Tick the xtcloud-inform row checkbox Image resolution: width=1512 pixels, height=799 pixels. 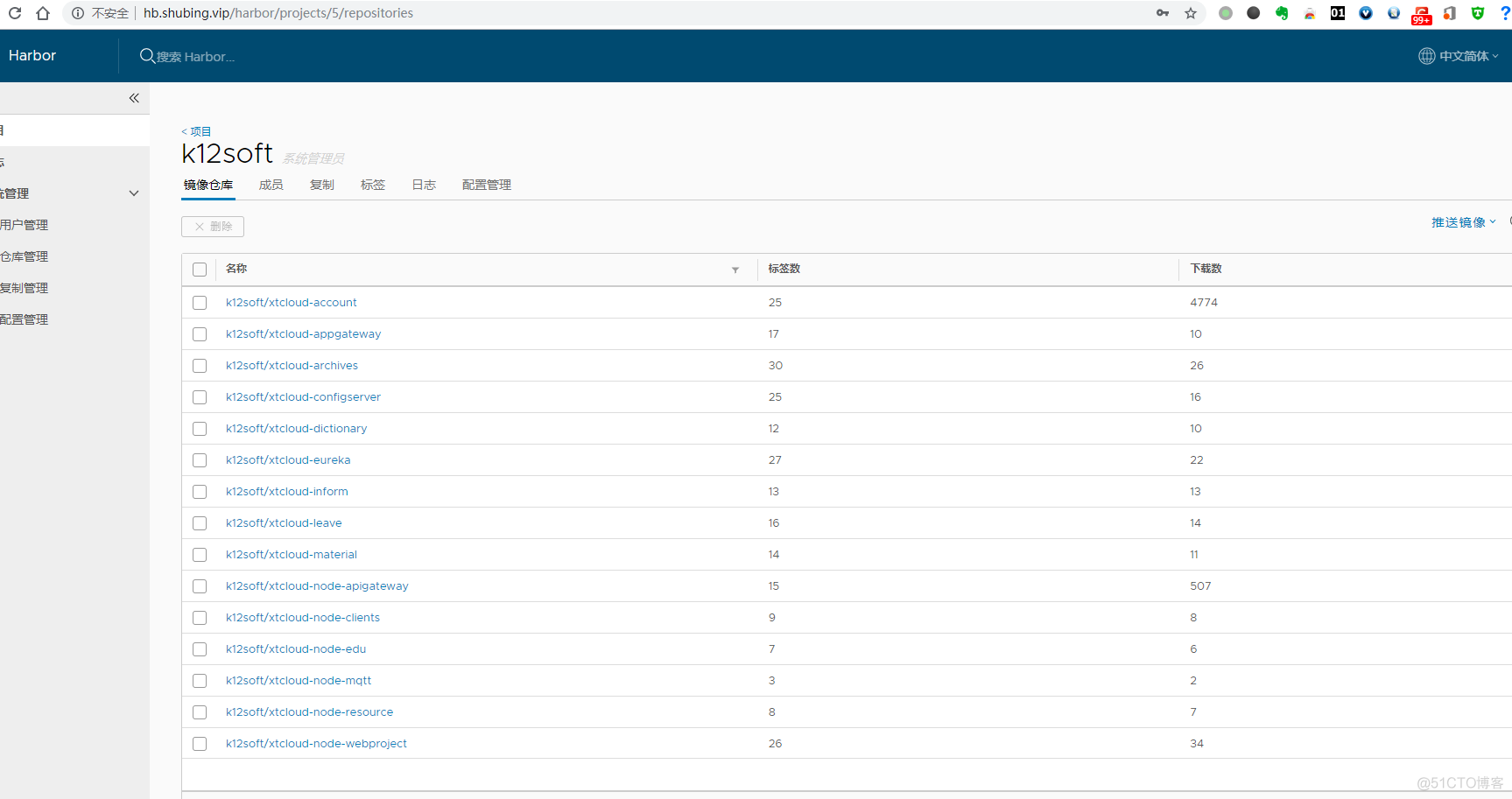point(200,492)
